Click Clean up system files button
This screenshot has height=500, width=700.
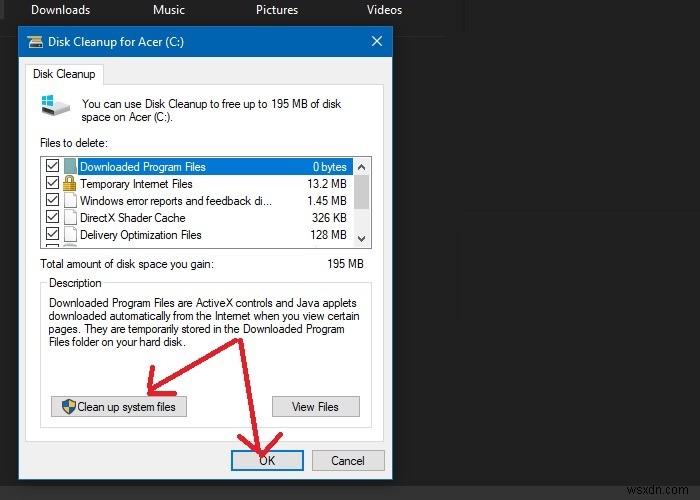(119, 407)
